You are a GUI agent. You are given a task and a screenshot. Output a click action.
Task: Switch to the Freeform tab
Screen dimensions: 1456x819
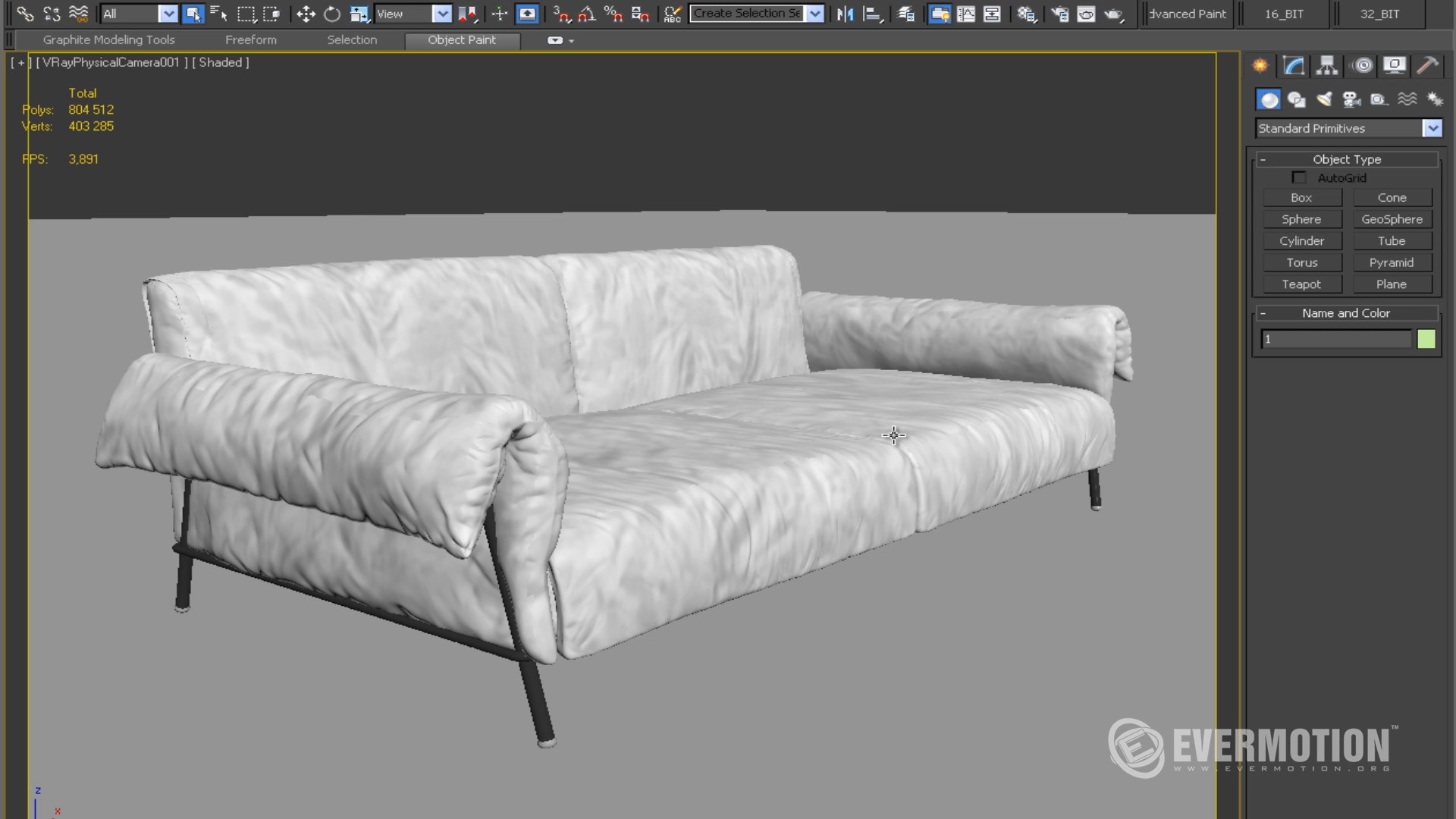tap(250, 39)
